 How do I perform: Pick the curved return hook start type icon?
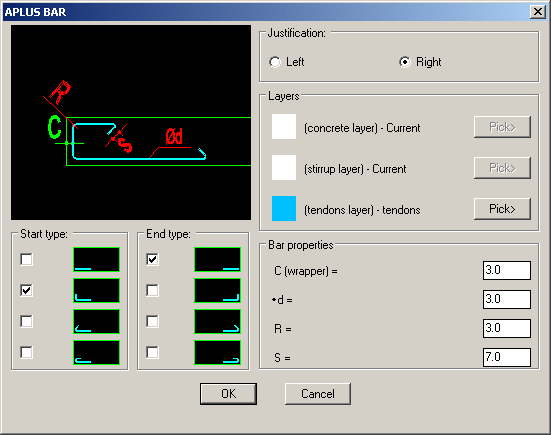click(96, 352)
